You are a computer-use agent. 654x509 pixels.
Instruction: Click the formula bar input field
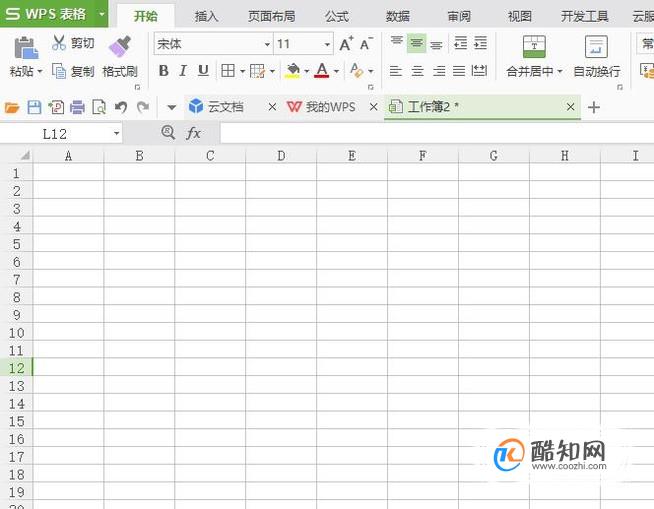click(437, 134)
